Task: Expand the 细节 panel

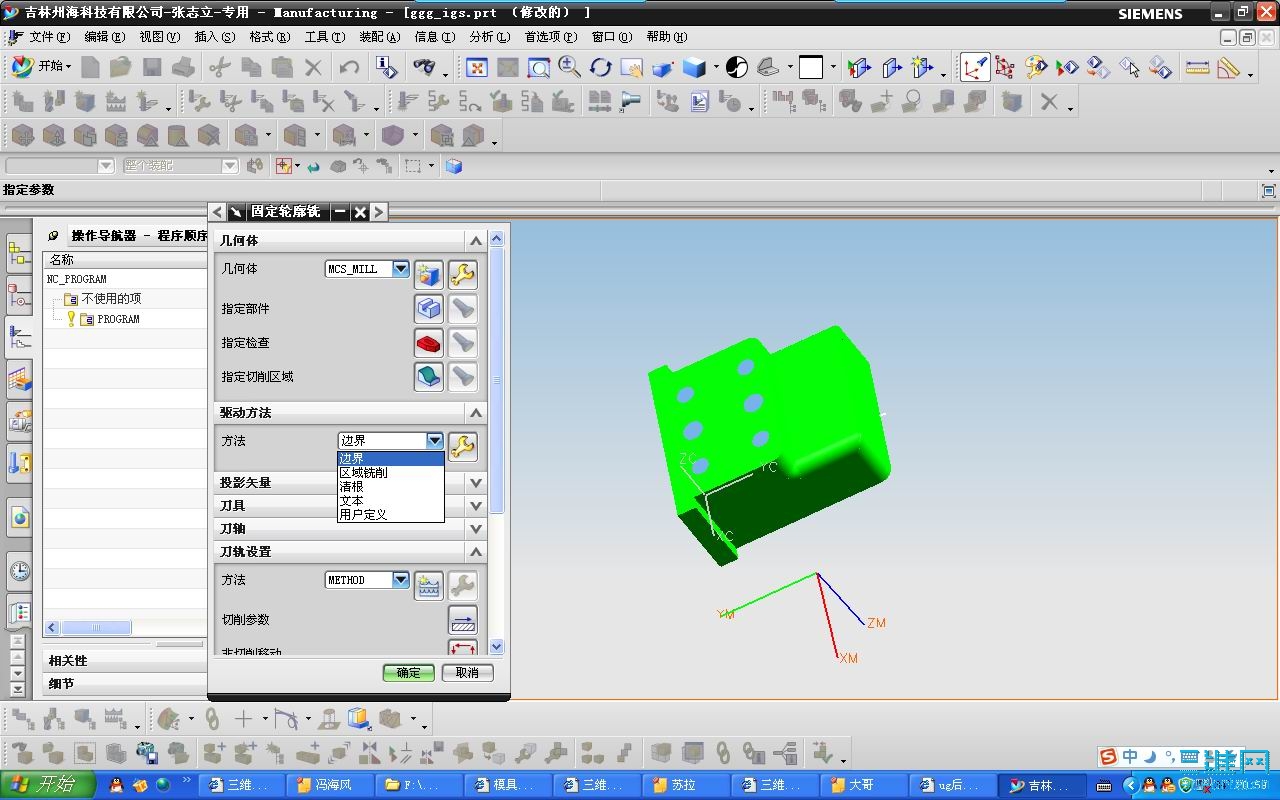Action: point(126,684)
